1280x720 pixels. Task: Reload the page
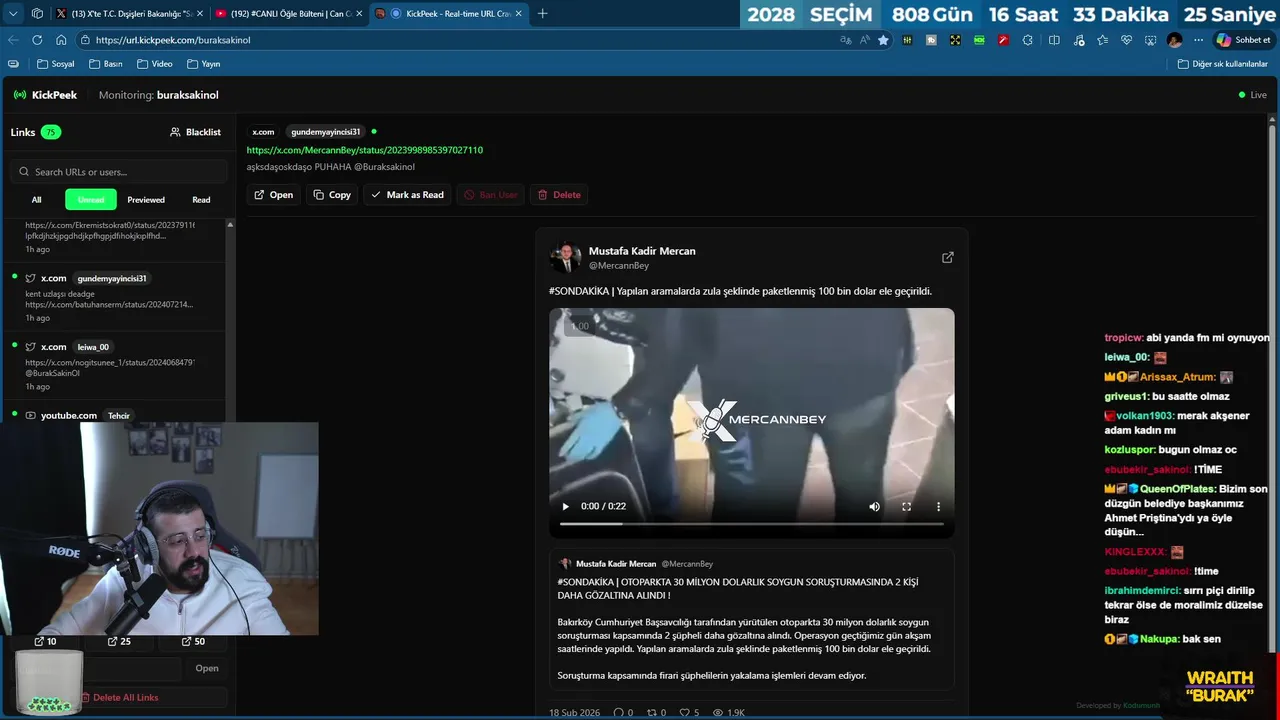pos(37,40)
